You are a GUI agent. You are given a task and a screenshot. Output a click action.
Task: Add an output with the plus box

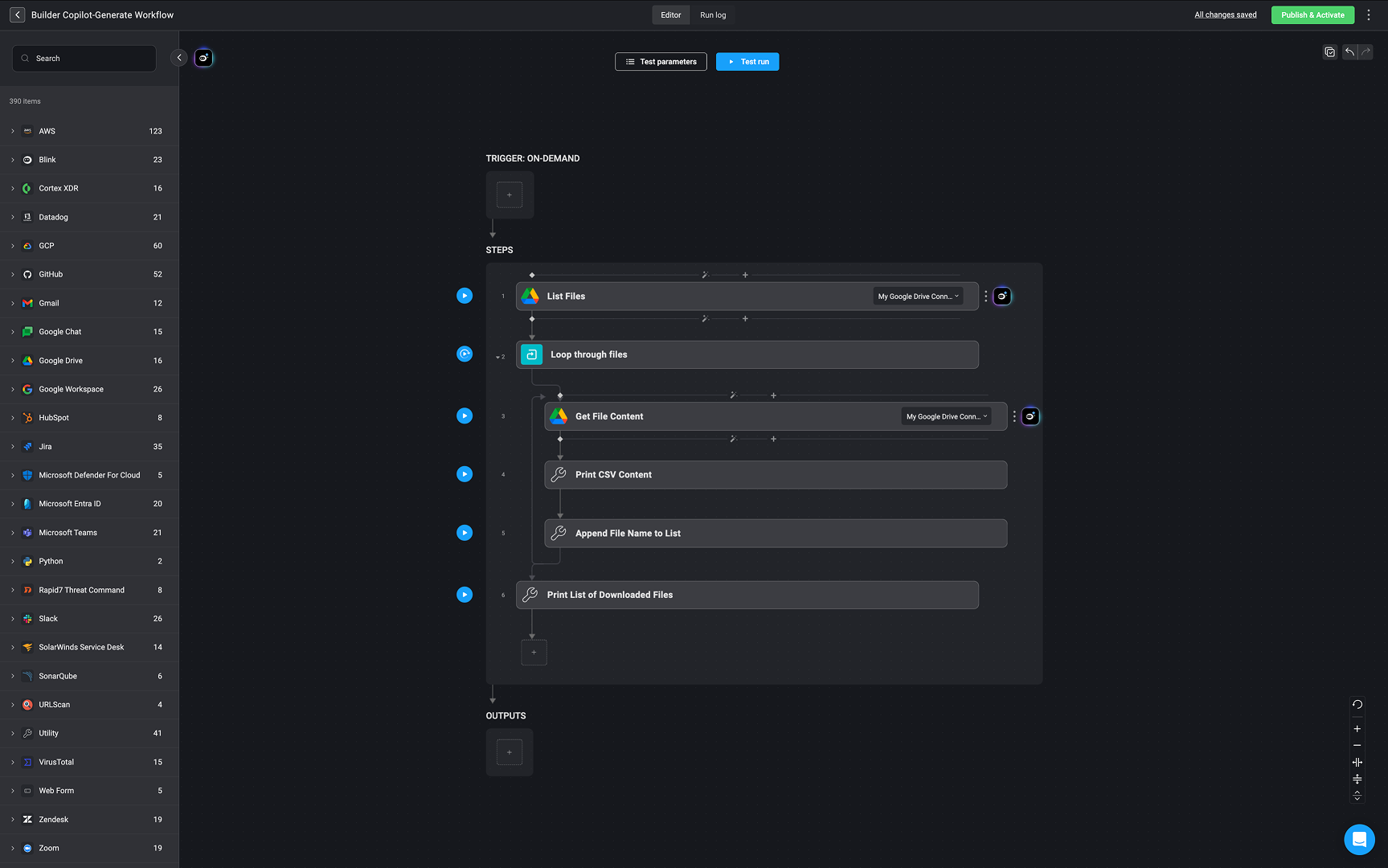coord(510,752)
